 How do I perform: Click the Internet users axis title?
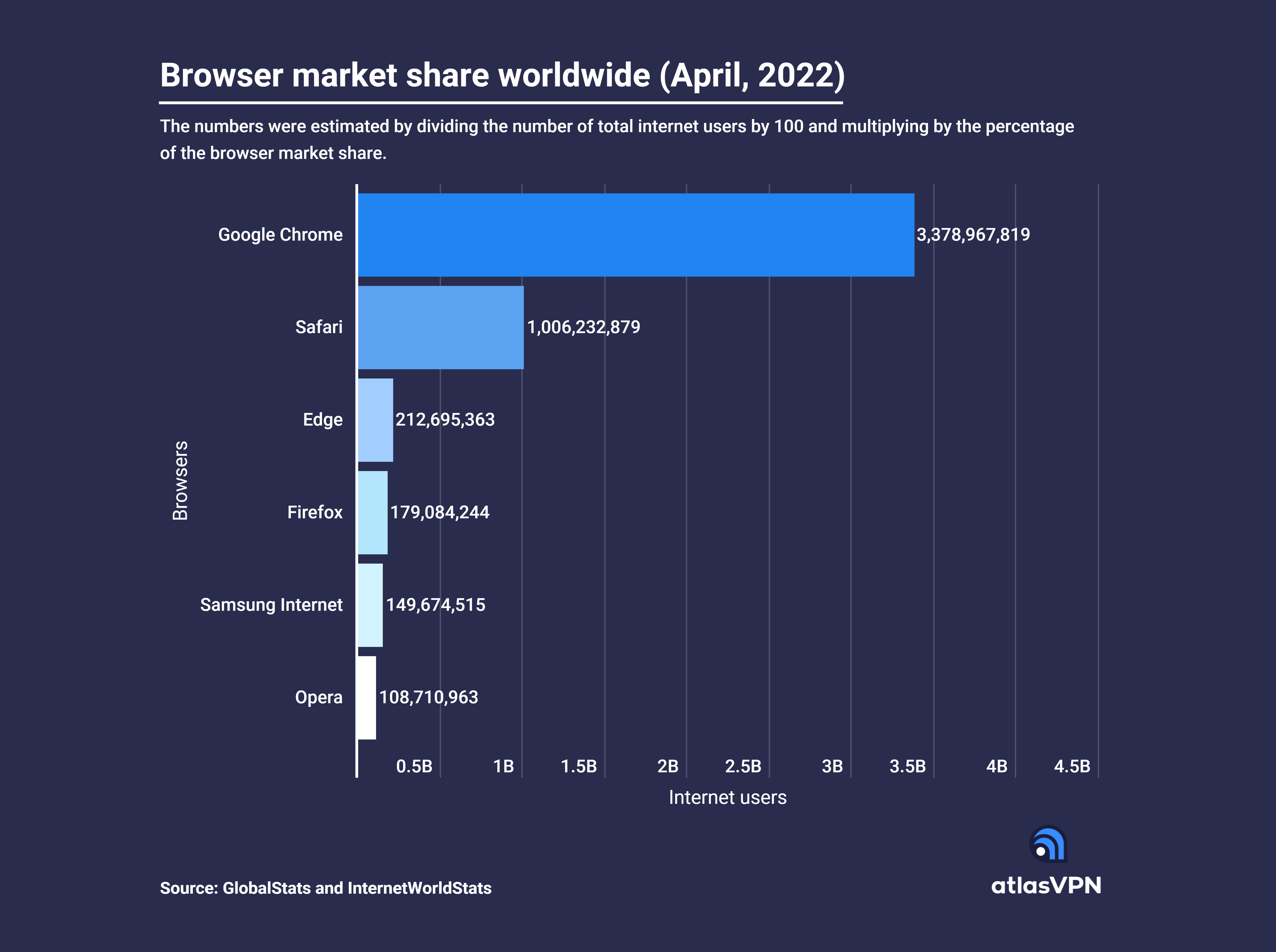pyautogui.click(x=727, y=798)
